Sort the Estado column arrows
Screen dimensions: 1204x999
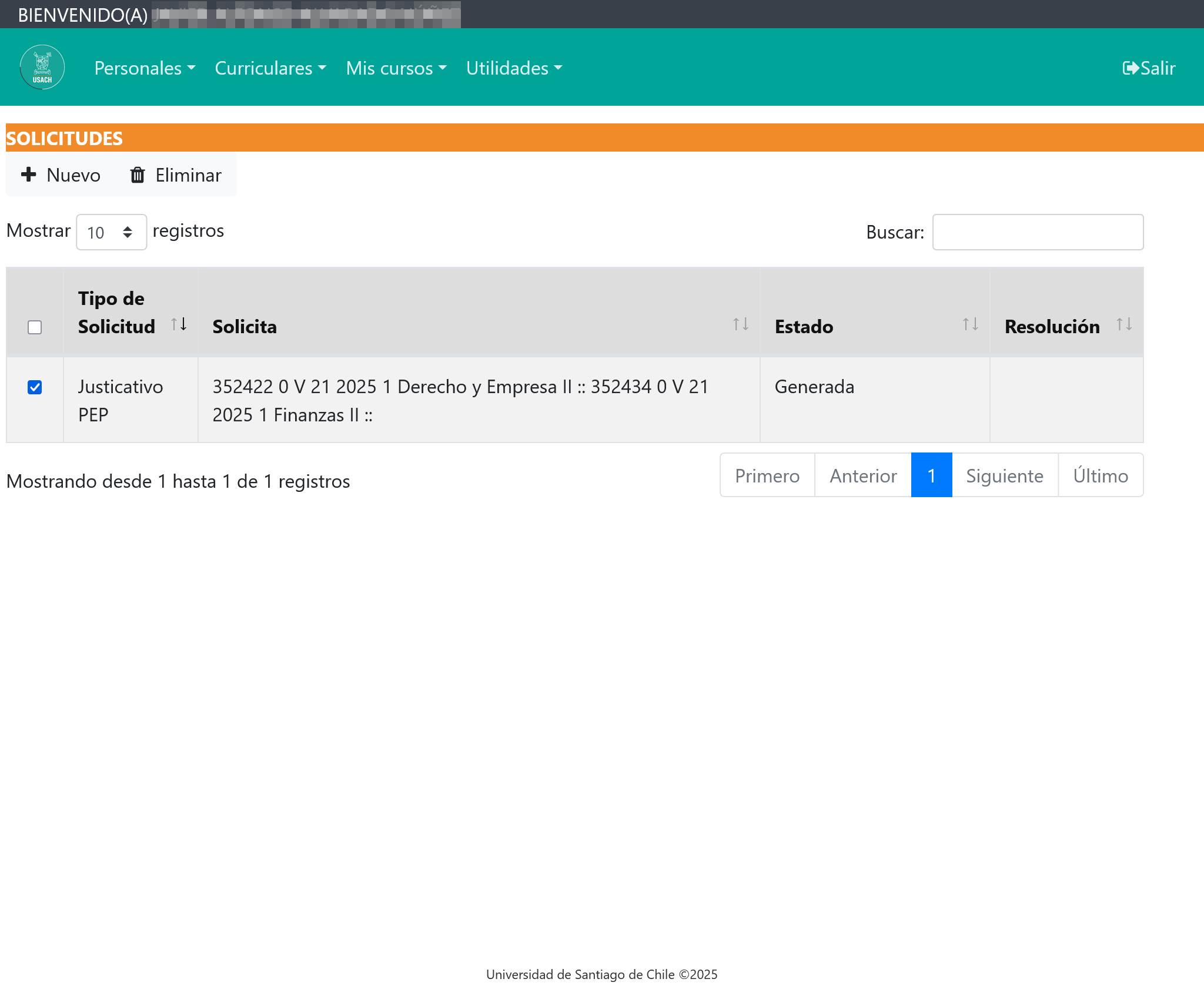pyautogui.click(x=970, y=324)
